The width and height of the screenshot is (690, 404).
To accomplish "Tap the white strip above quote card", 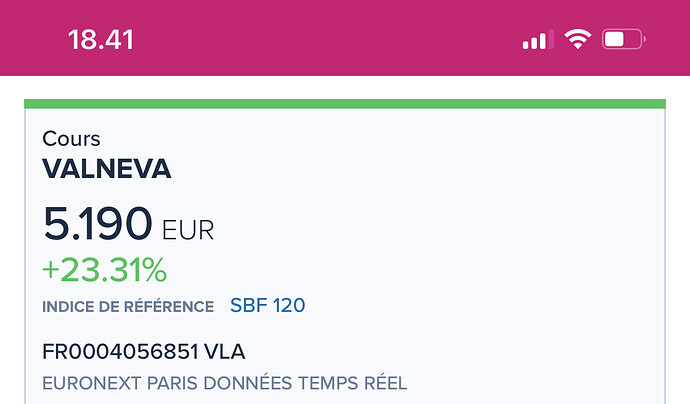I will pyautogui.click(x=345, y=88).
